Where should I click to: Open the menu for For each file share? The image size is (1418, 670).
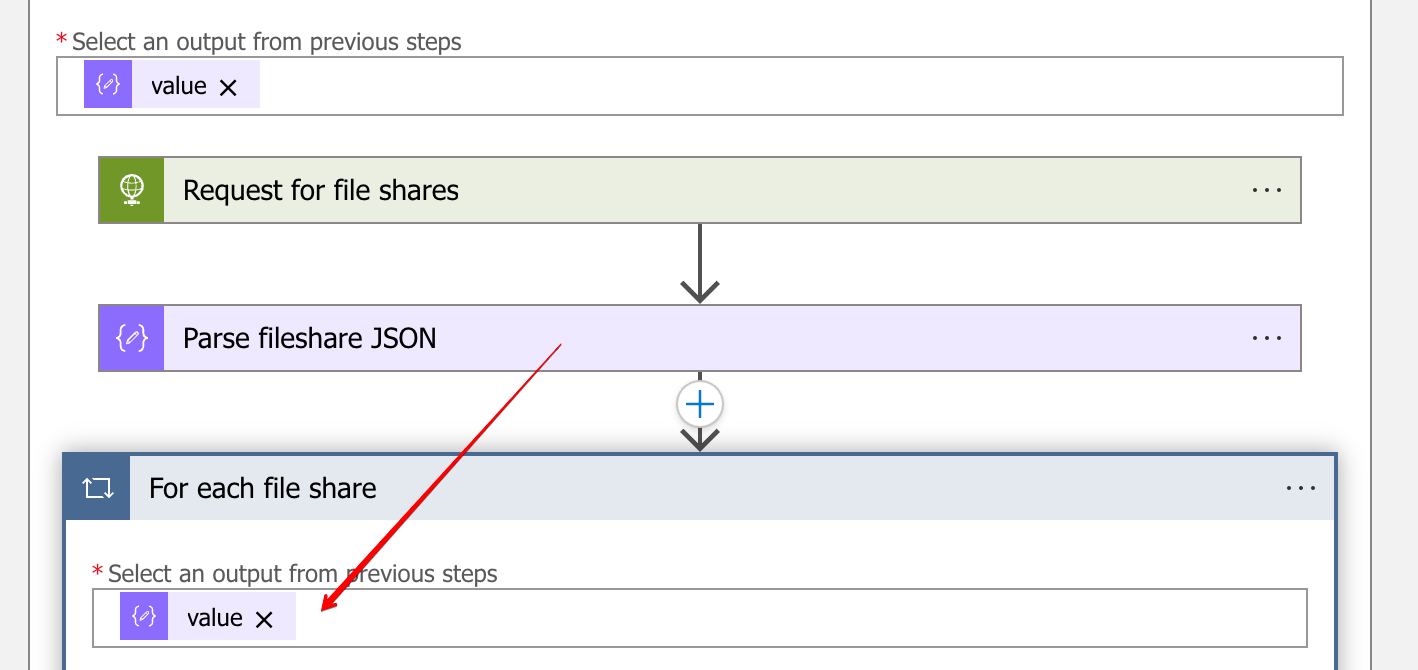(1301, 488)
